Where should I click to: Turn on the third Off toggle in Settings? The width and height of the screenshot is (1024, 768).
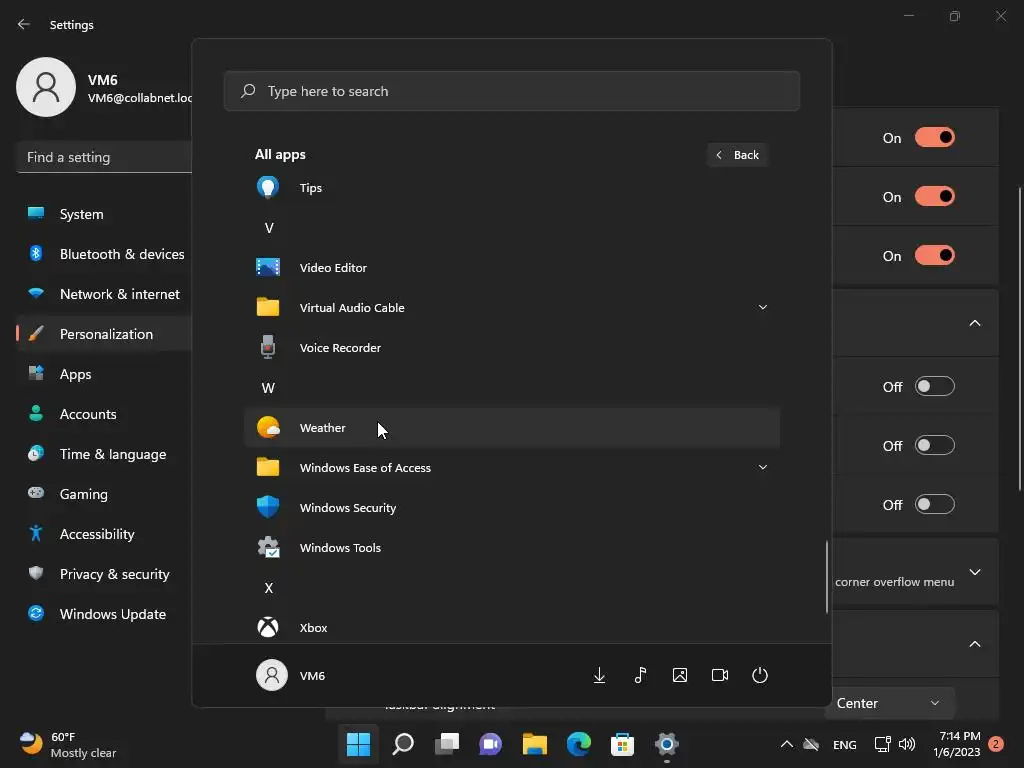click(935, 504)
